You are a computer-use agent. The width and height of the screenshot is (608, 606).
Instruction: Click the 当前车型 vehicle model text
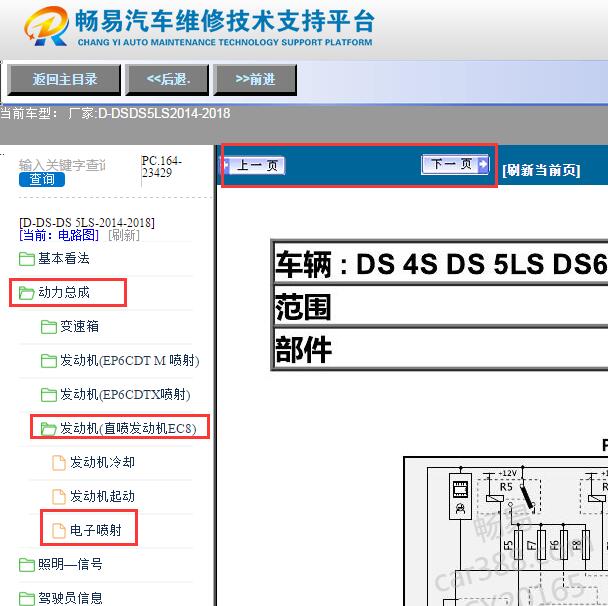click(x=115, y=114)
